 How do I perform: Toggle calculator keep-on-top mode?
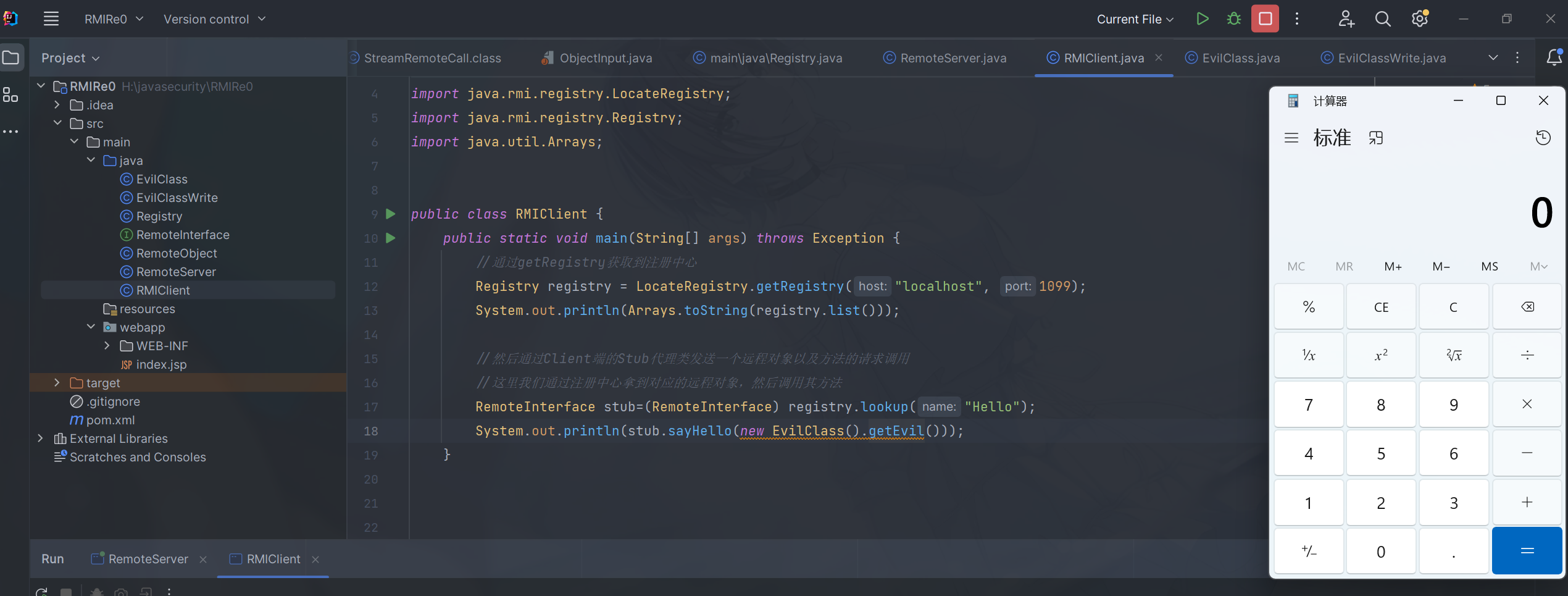(1375, 138)
